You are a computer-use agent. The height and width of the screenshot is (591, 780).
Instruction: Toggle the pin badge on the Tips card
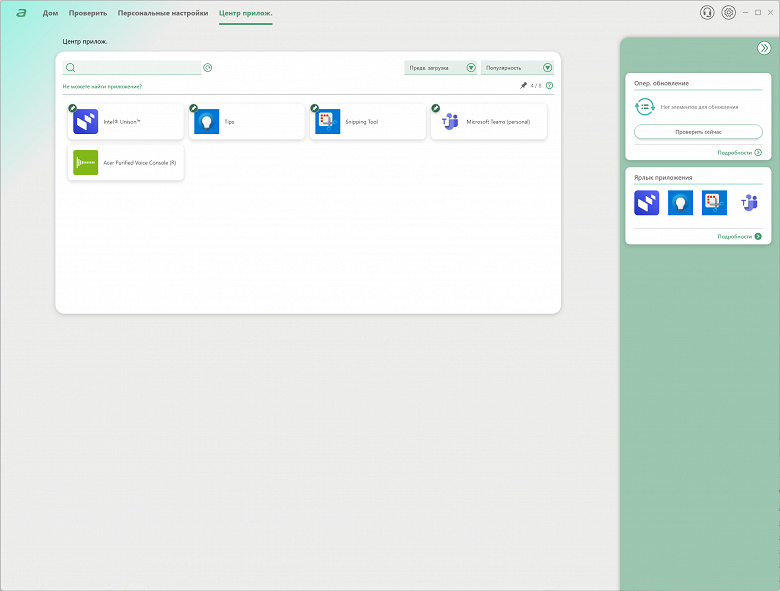point(194,108)
